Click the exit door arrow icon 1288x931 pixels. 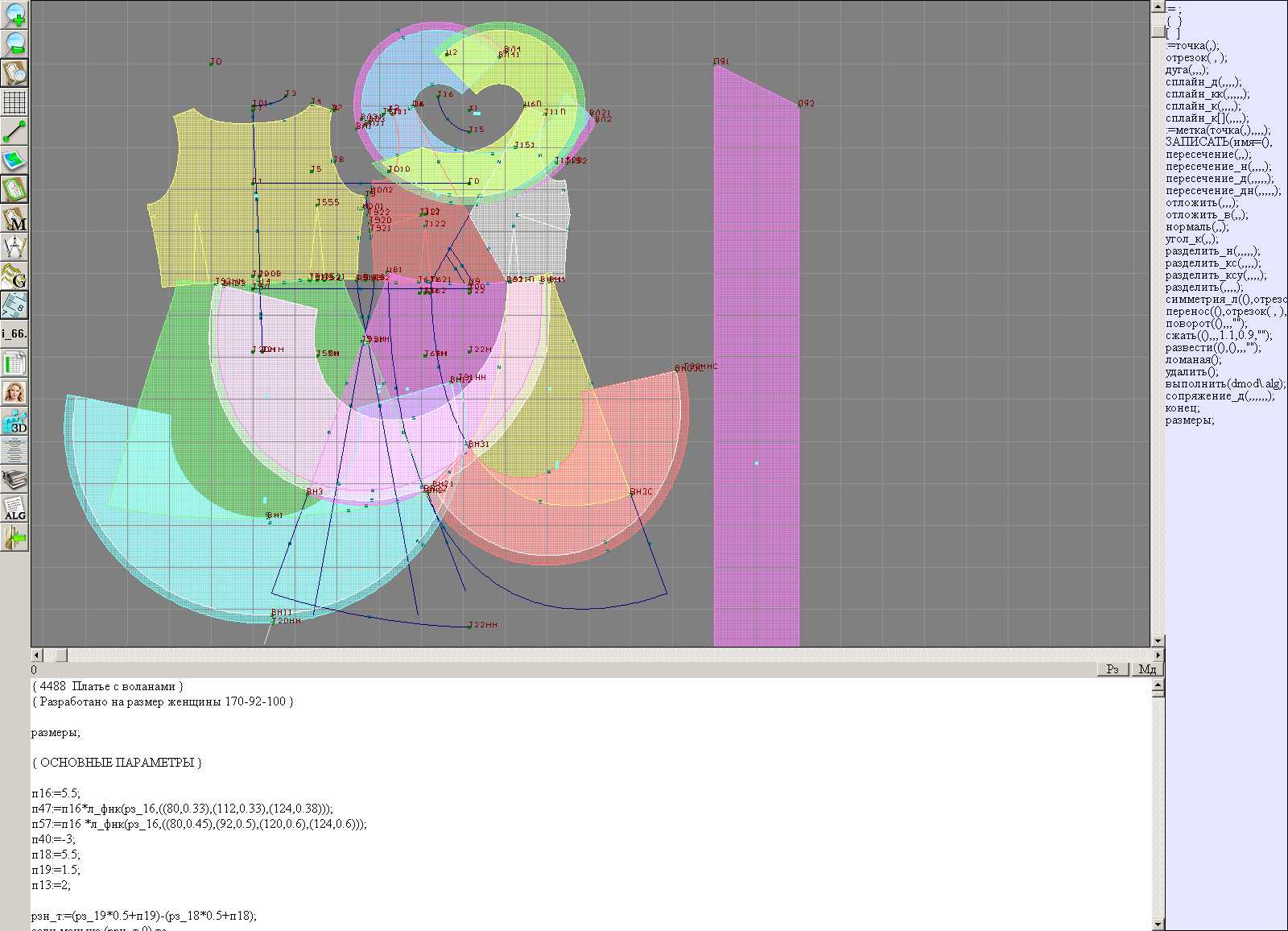pyautogui.click(x=14, y=537)
